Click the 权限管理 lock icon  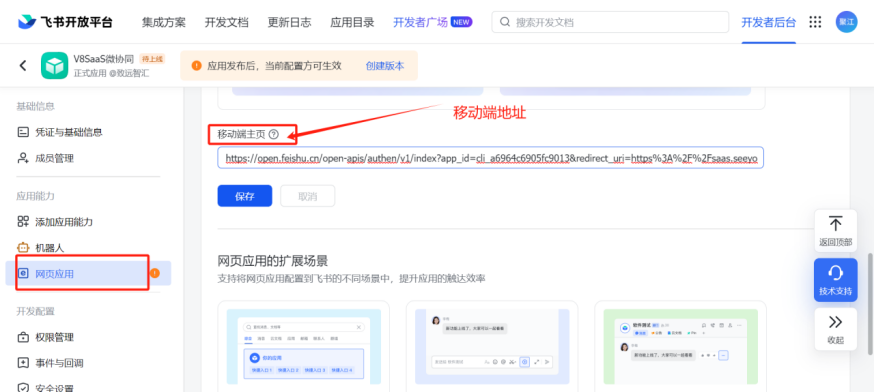coord(23,337)
